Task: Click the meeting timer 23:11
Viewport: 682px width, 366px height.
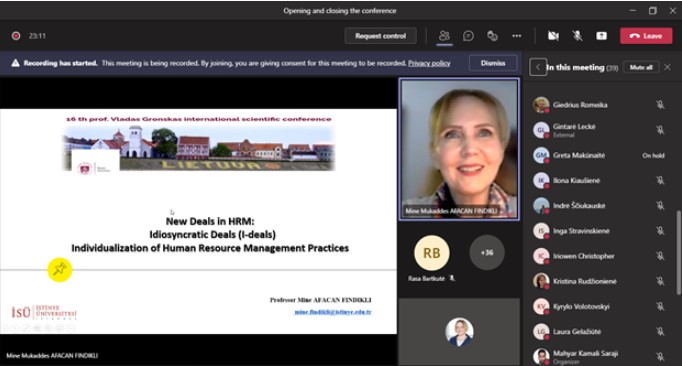Action: click(x=37, y=36)
